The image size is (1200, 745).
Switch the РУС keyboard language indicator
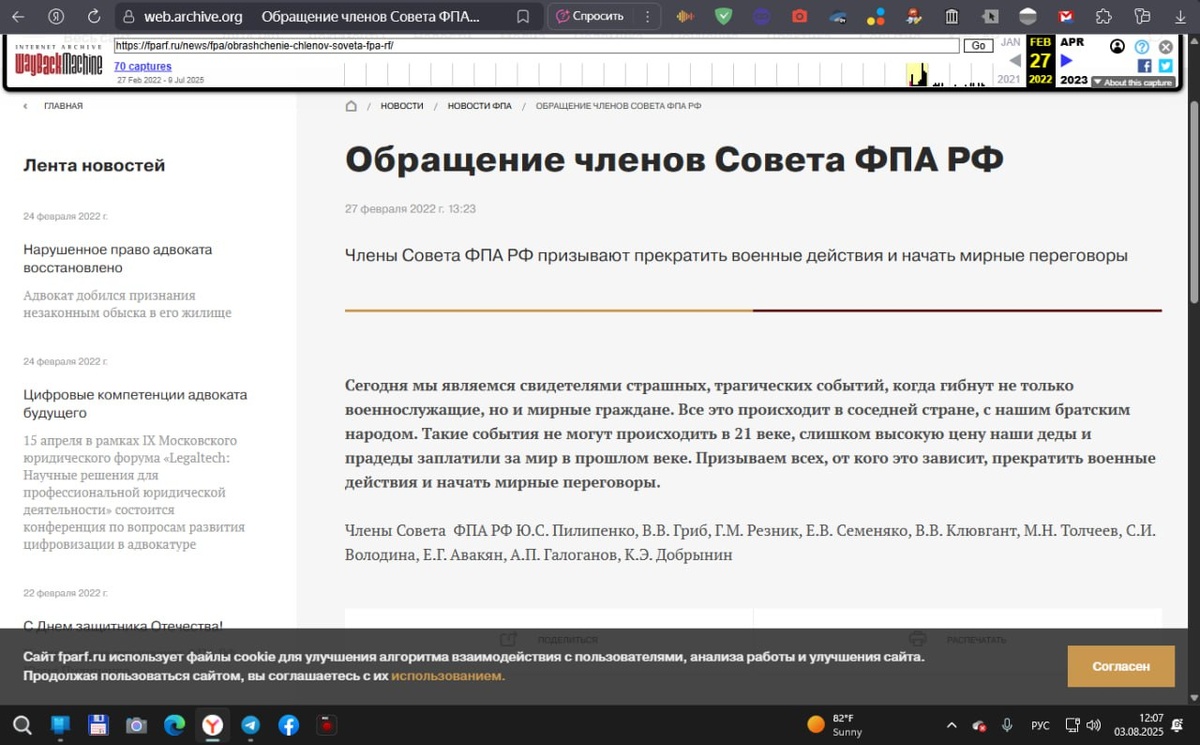(1040, 725)
